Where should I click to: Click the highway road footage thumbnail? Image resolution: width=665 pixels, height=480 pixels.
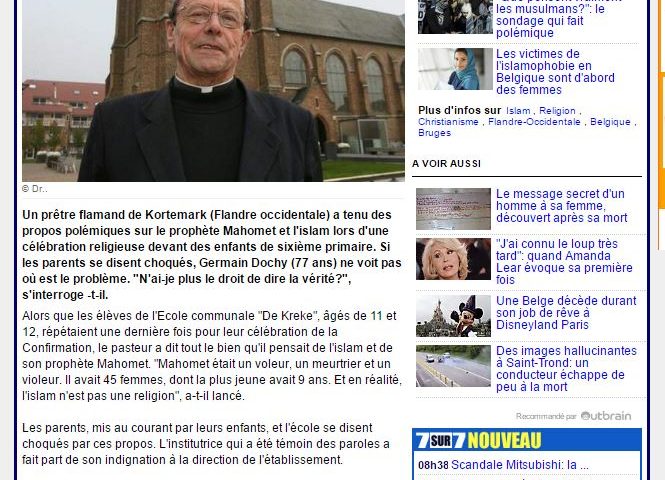[453, 366]
